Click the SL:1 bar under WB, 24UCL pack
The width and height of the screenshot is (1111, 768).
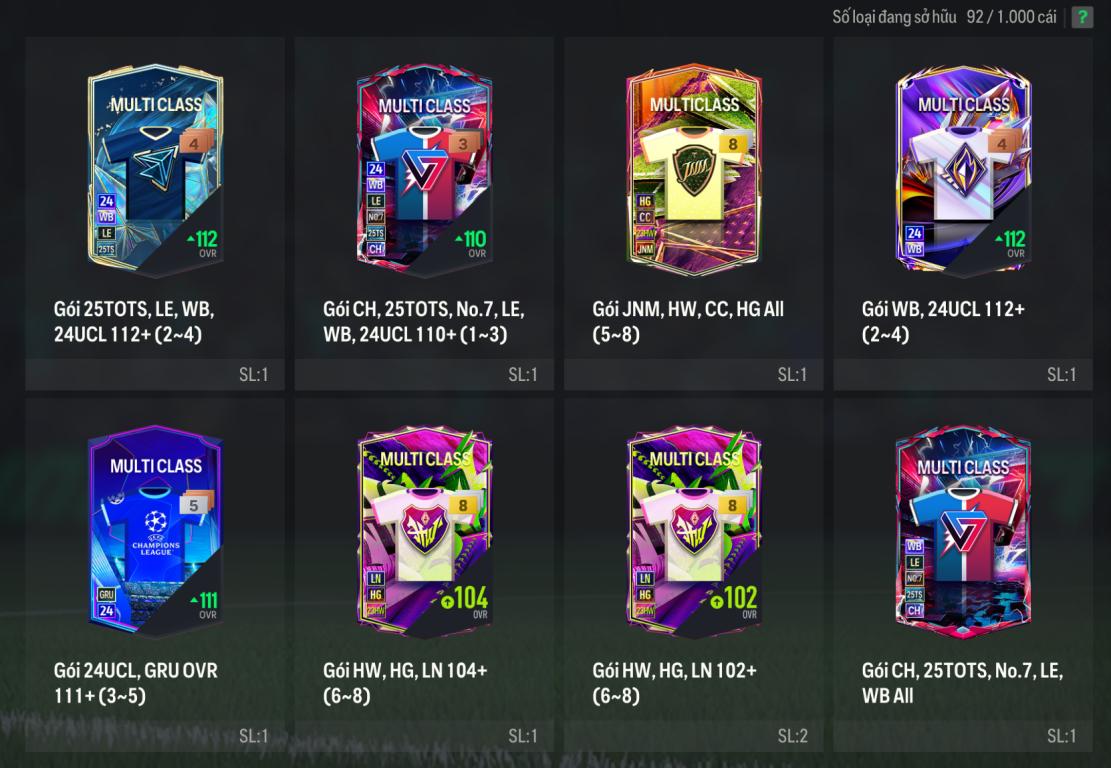click(x=963, y=374)
